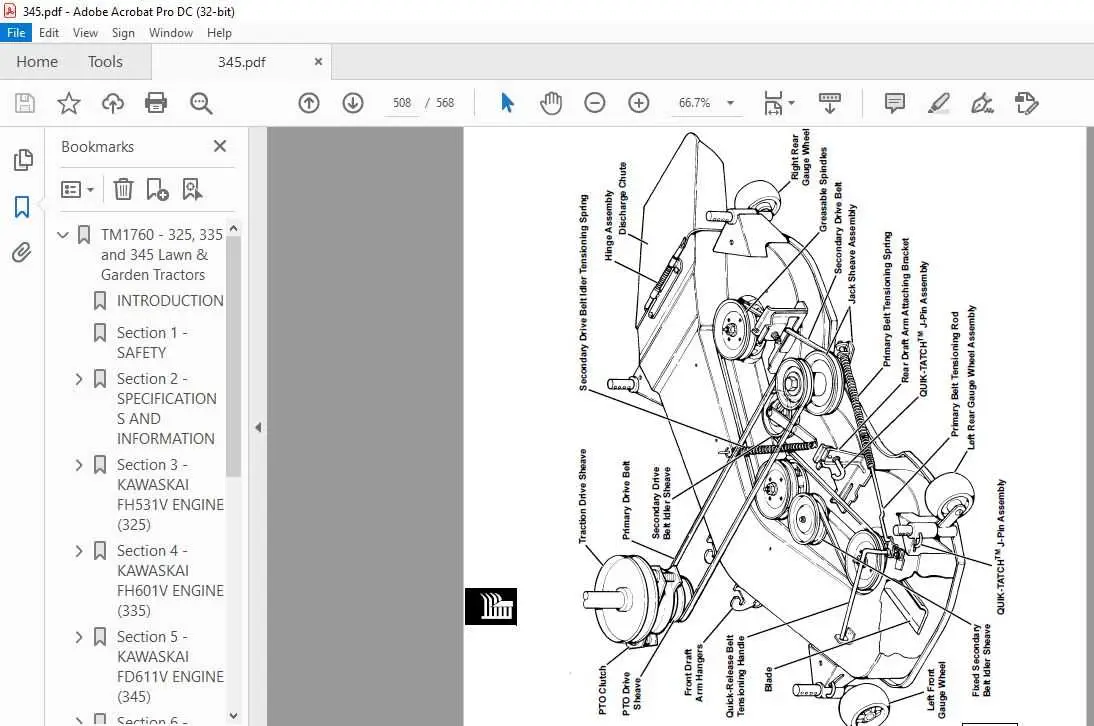Click the scrolling mode keyboard icon
Viewport: 1094px width, 726px height.
(x=830, y=103)
